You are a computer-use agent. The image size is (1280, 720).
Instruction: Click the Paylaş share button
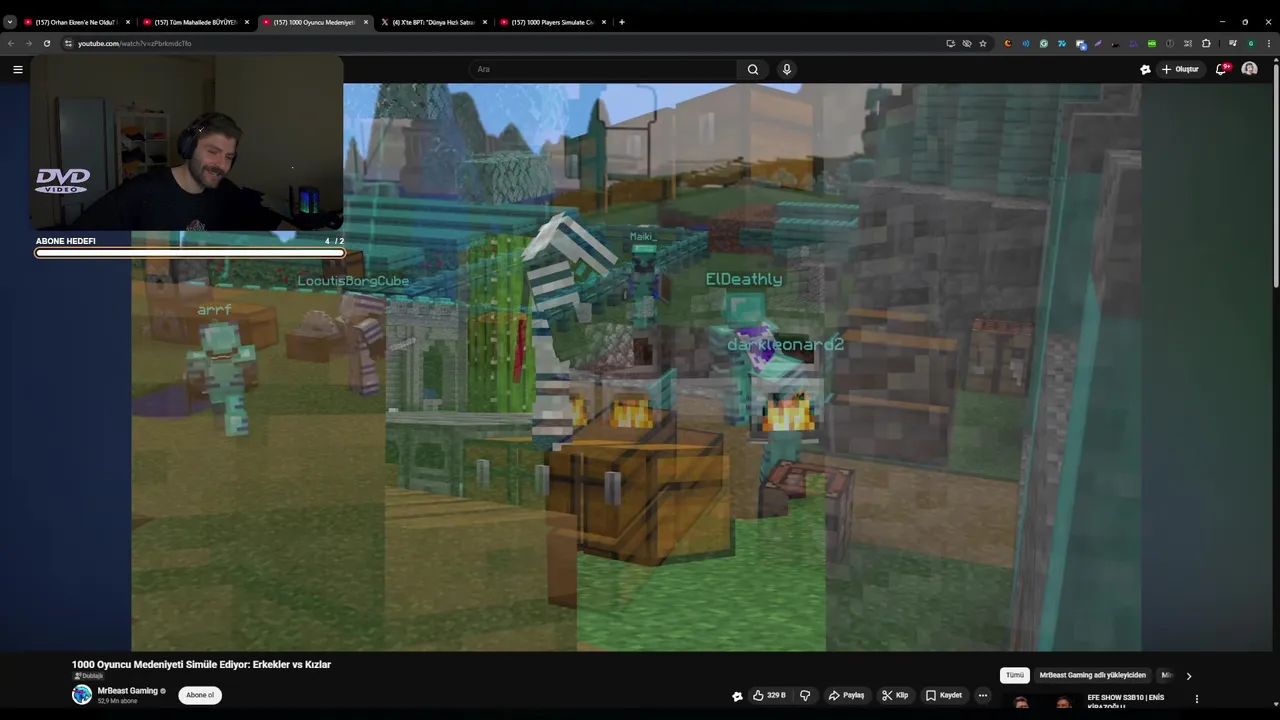[846, 695]
